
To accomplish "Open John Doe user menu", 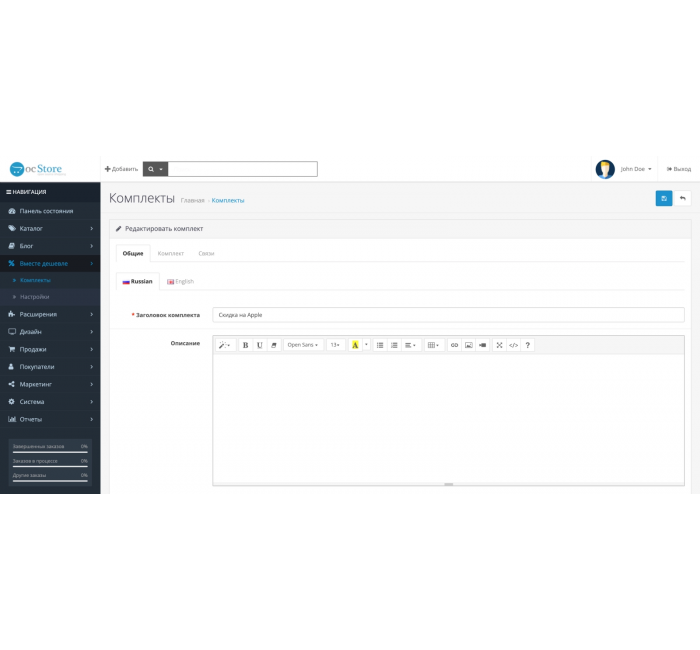I will (x=636, y=169).
